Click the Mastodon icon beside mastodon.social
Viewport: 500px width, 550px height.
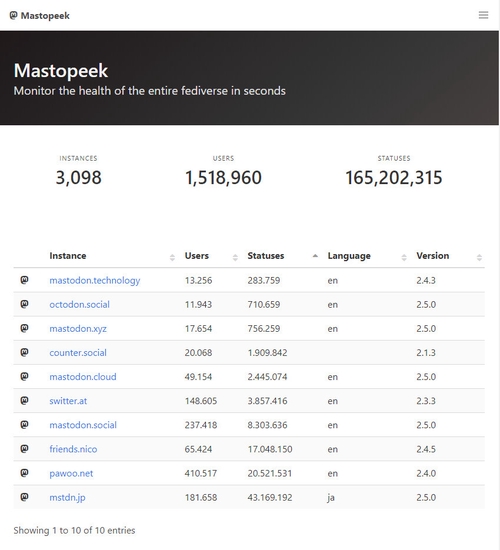24,425
